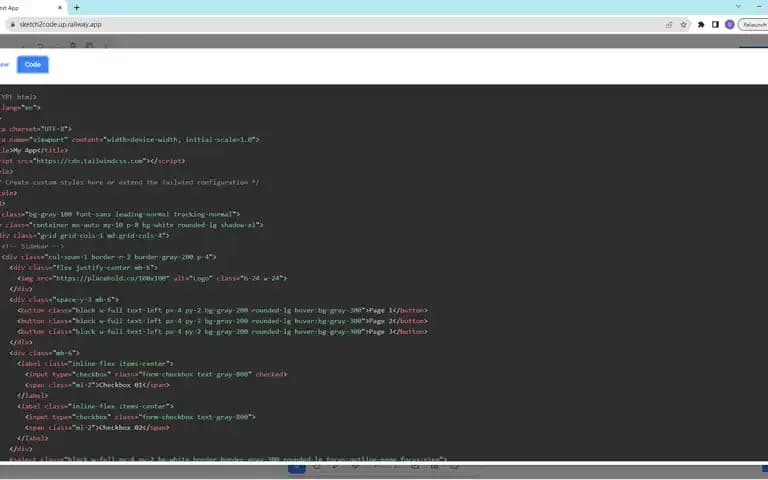This screenshot has height=480, width=768.
Task: Bookmark this page with the star
Action: click(683, 24)
